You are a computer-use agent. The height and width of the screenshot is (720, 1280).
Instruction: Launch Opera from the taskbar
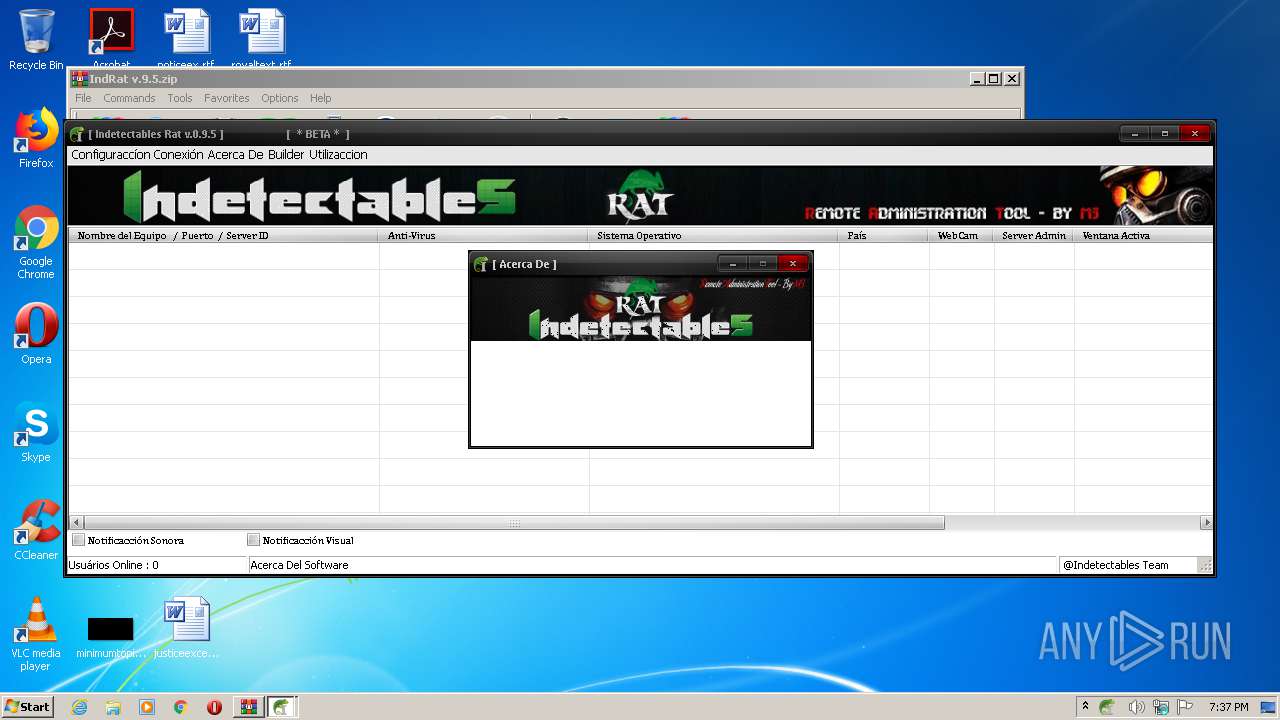coord(214,707)
